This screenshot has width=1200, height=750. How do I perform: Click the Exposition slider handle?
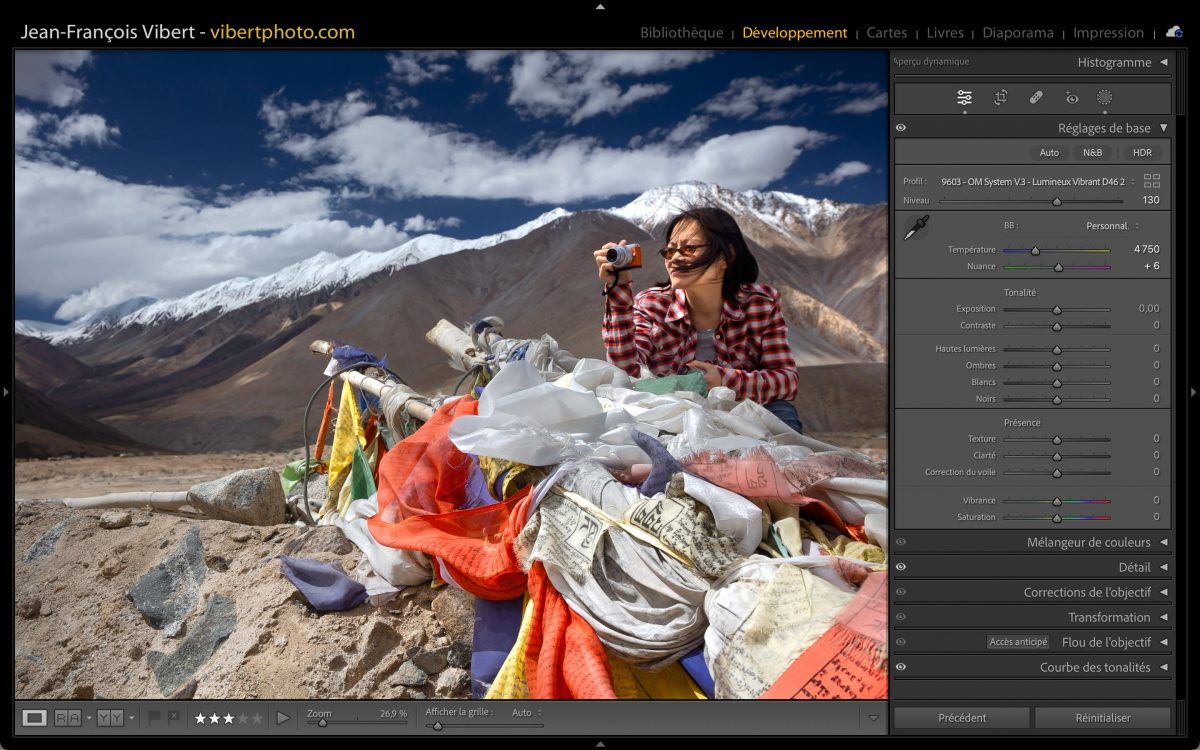1056,309
